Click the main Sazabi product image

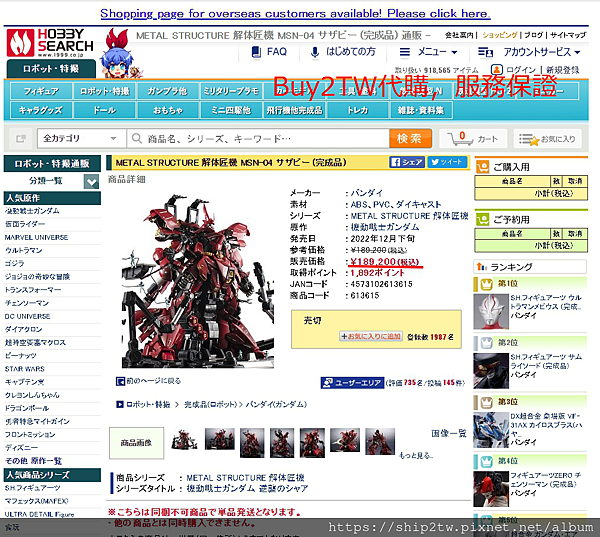click(x=198, y=282)
